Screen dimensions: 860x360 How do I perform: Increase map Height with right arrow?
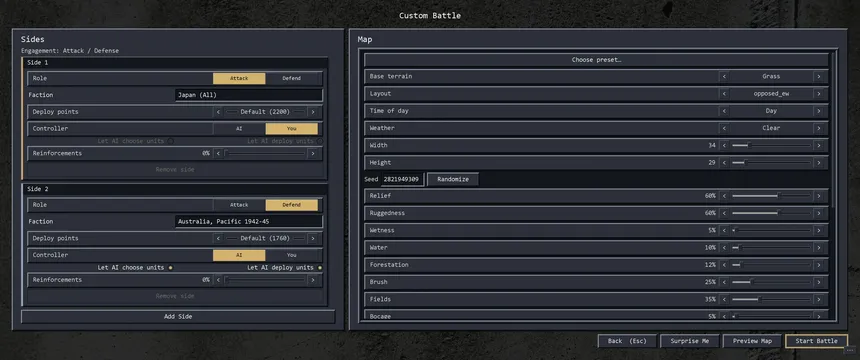819,162
